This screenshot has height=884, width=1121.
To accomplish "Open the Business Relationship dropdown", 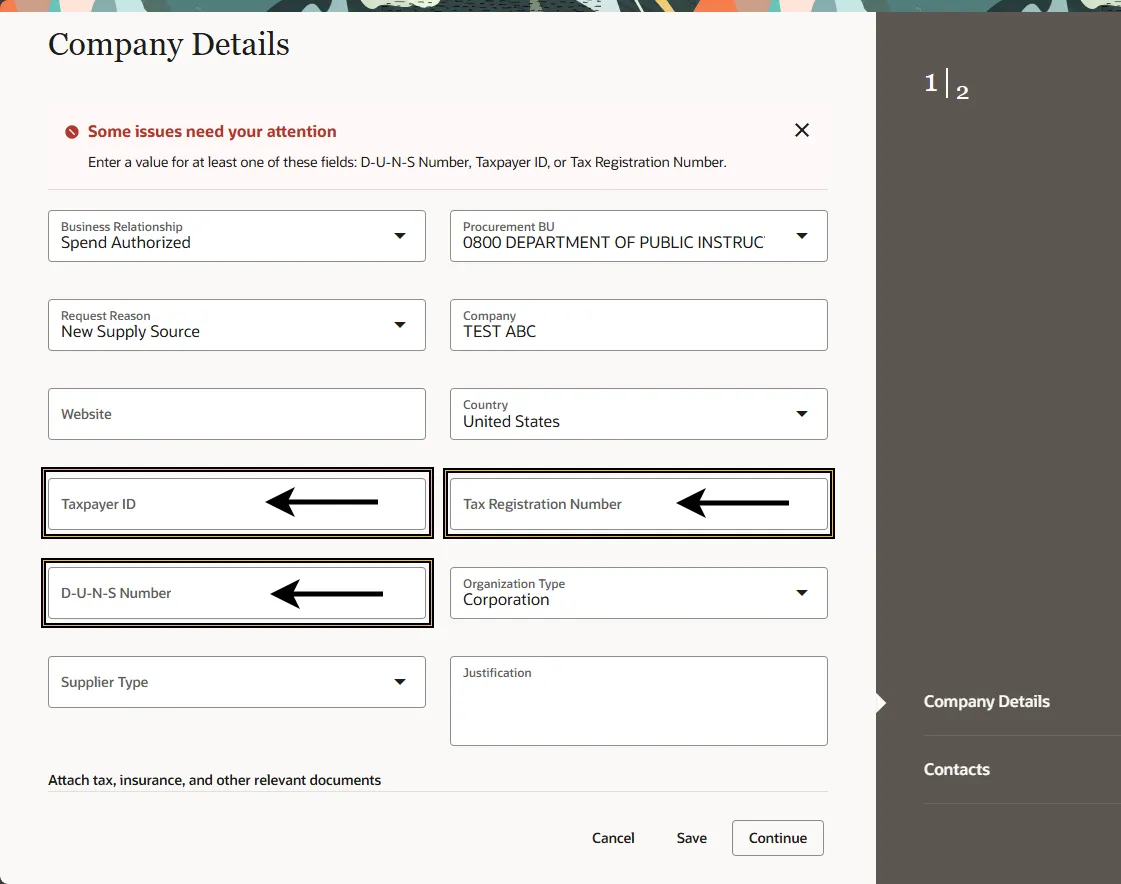I will pos(399,236).
